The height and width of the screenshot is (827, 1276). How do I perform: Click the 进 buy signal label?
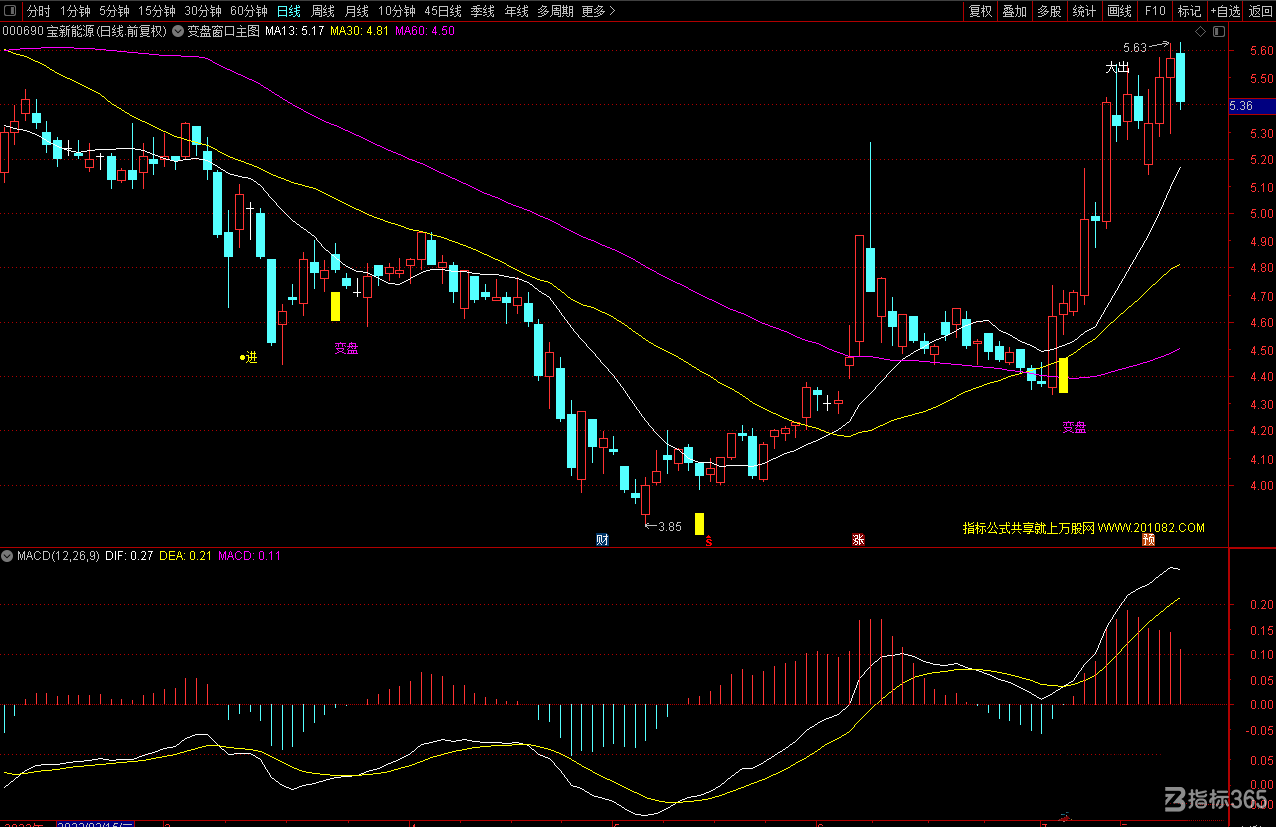[x=251, y=357]
